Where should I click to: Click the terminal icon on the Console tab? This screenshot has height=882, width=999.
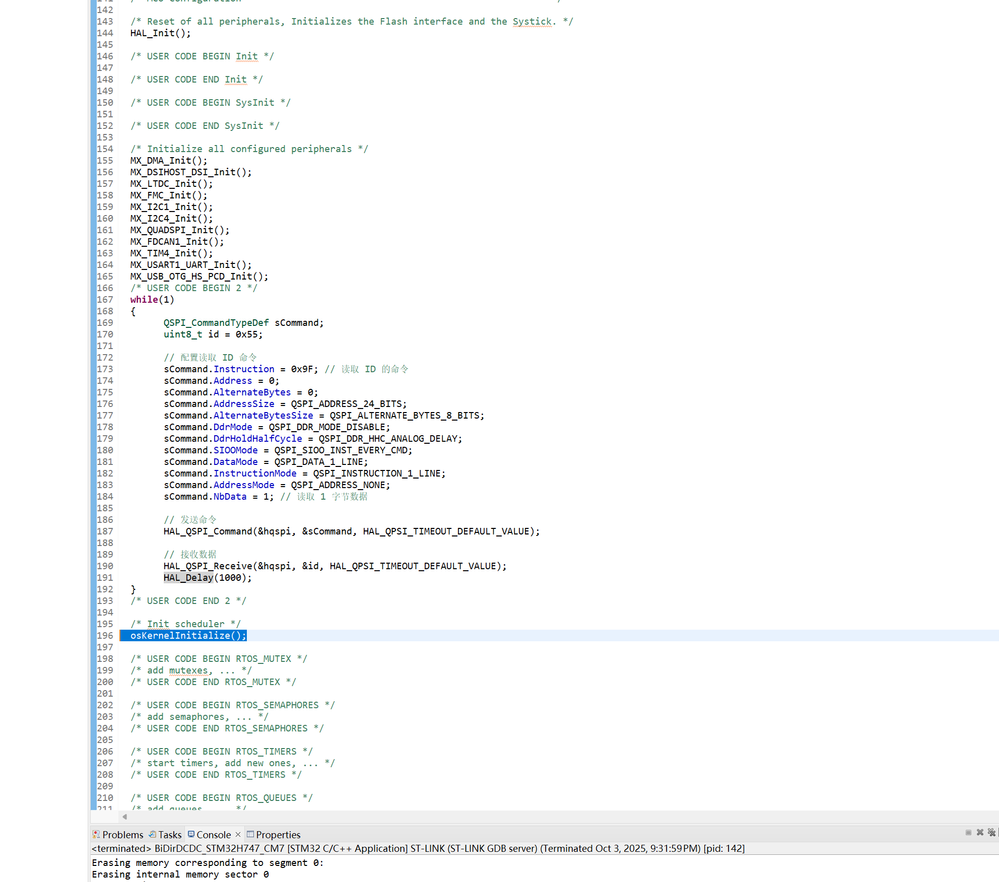click(x=190, y=834)
